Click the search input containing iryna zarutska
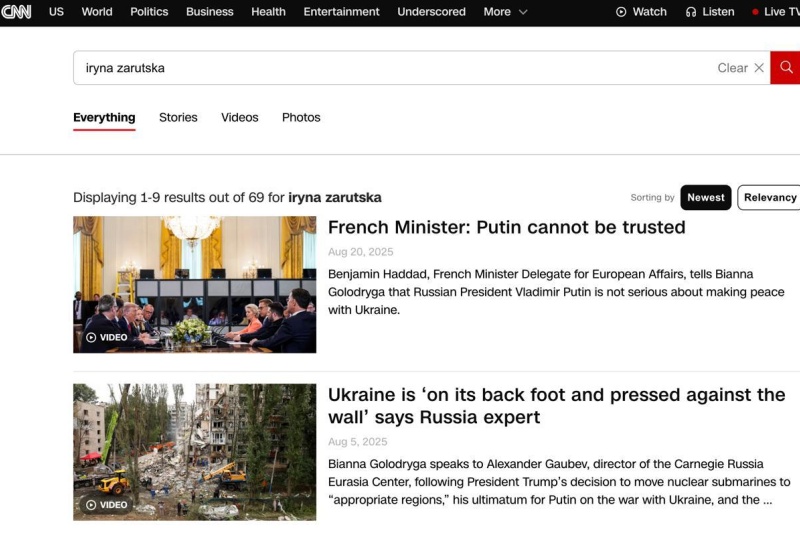The image size is (800, 535). [390, 68]
